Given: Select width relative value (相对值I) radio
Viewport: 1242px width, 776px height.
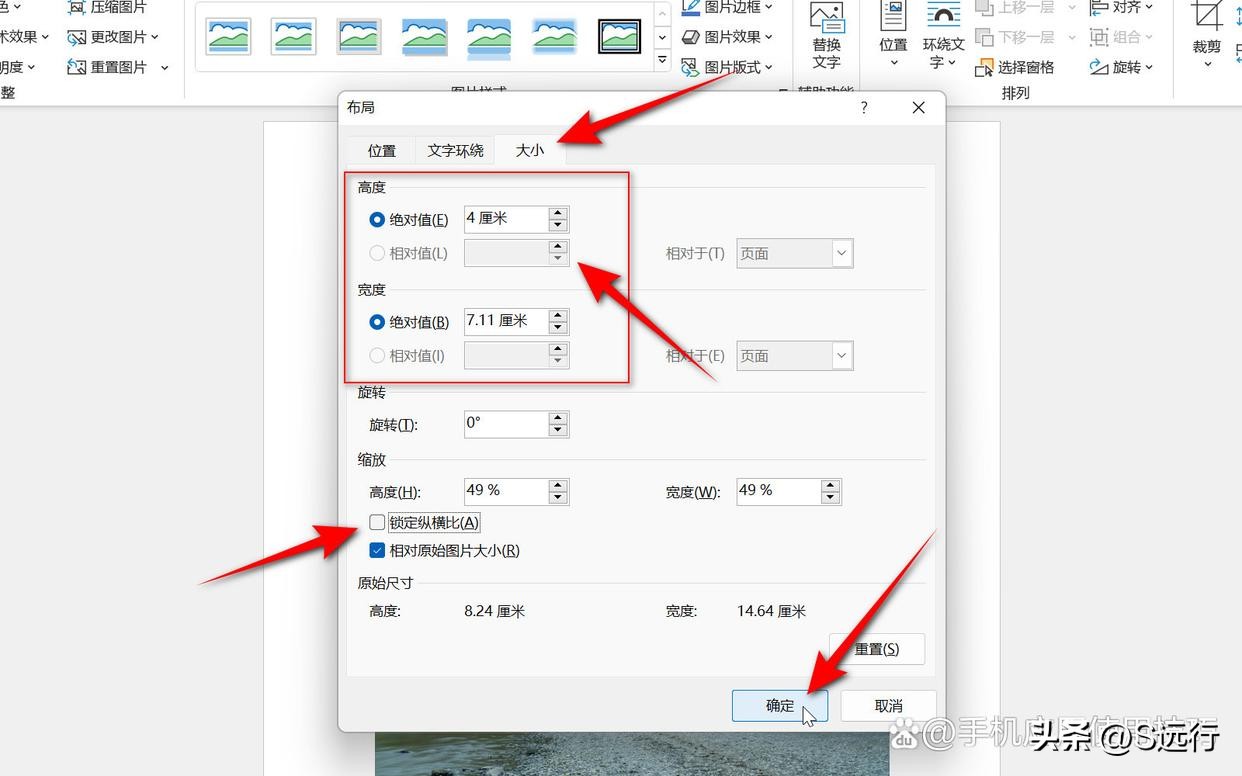Looking at the screenshot, I should pos(377,355).
